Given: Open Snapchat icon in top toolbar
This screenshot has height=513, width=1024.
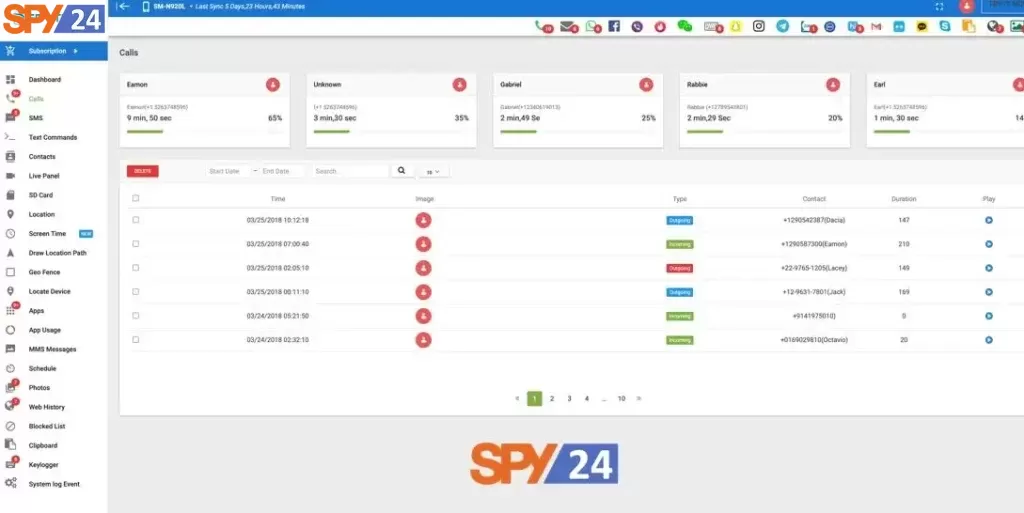Looking at the screenshot, I should 736,27.
